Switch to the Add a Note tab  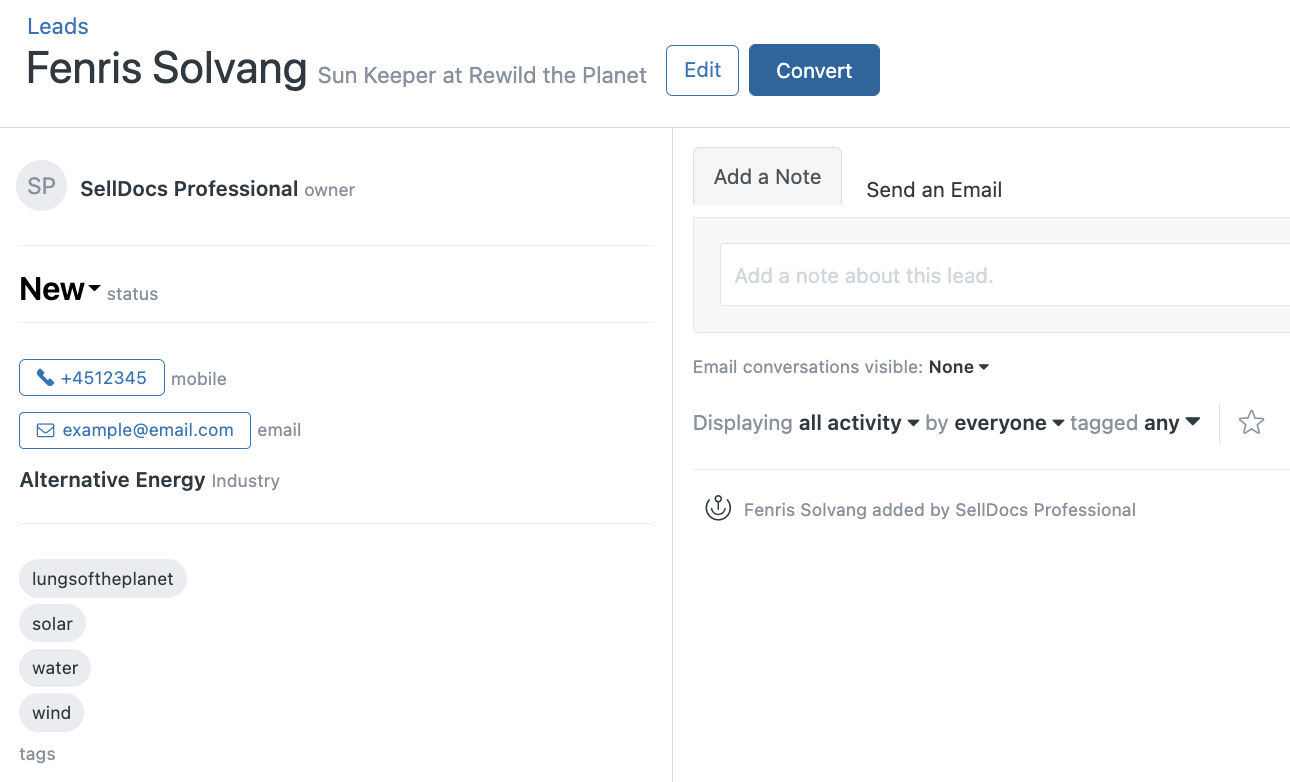pyautogui.click(x=767, y=177)
